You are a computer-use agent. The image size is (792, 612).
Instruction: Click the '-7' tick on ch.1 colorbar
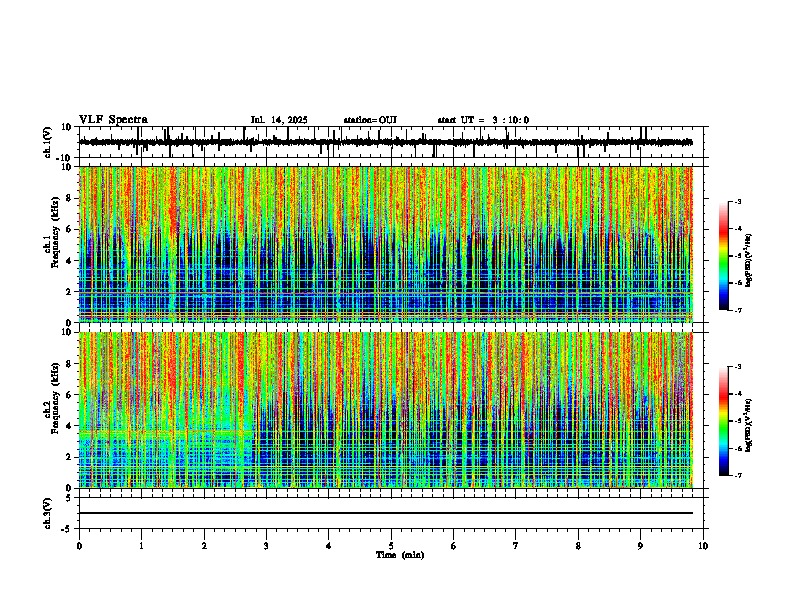point(737,310)
